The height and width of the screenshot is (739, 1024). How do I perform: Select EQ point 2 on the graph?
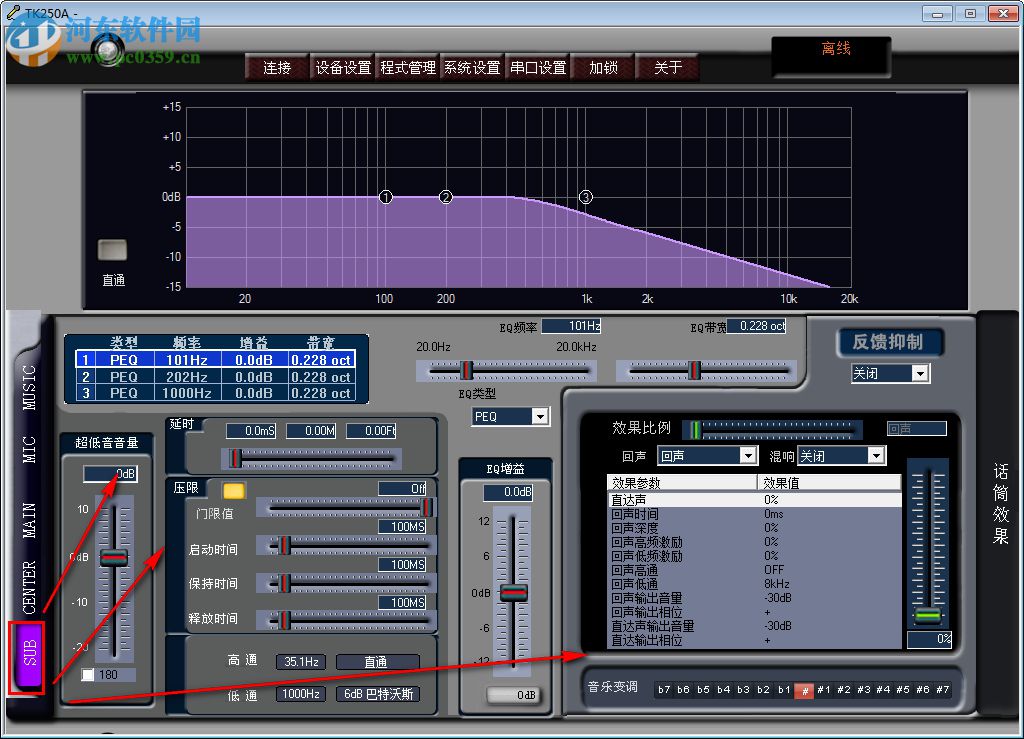click(446, 198)
